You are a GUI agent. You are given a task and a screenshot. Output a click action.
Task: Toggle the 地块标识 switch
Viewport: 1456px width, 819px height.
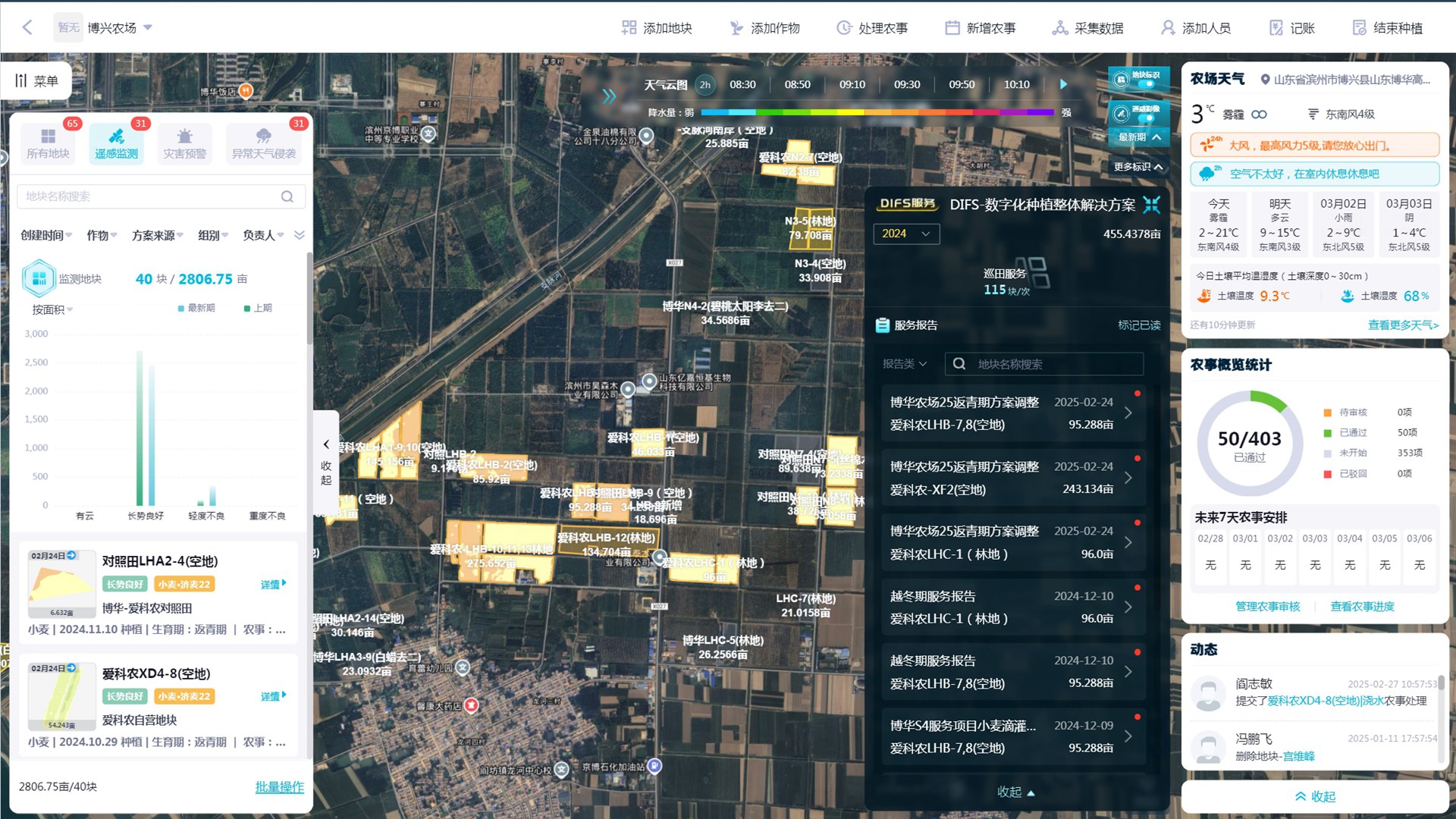point(1145,84)
